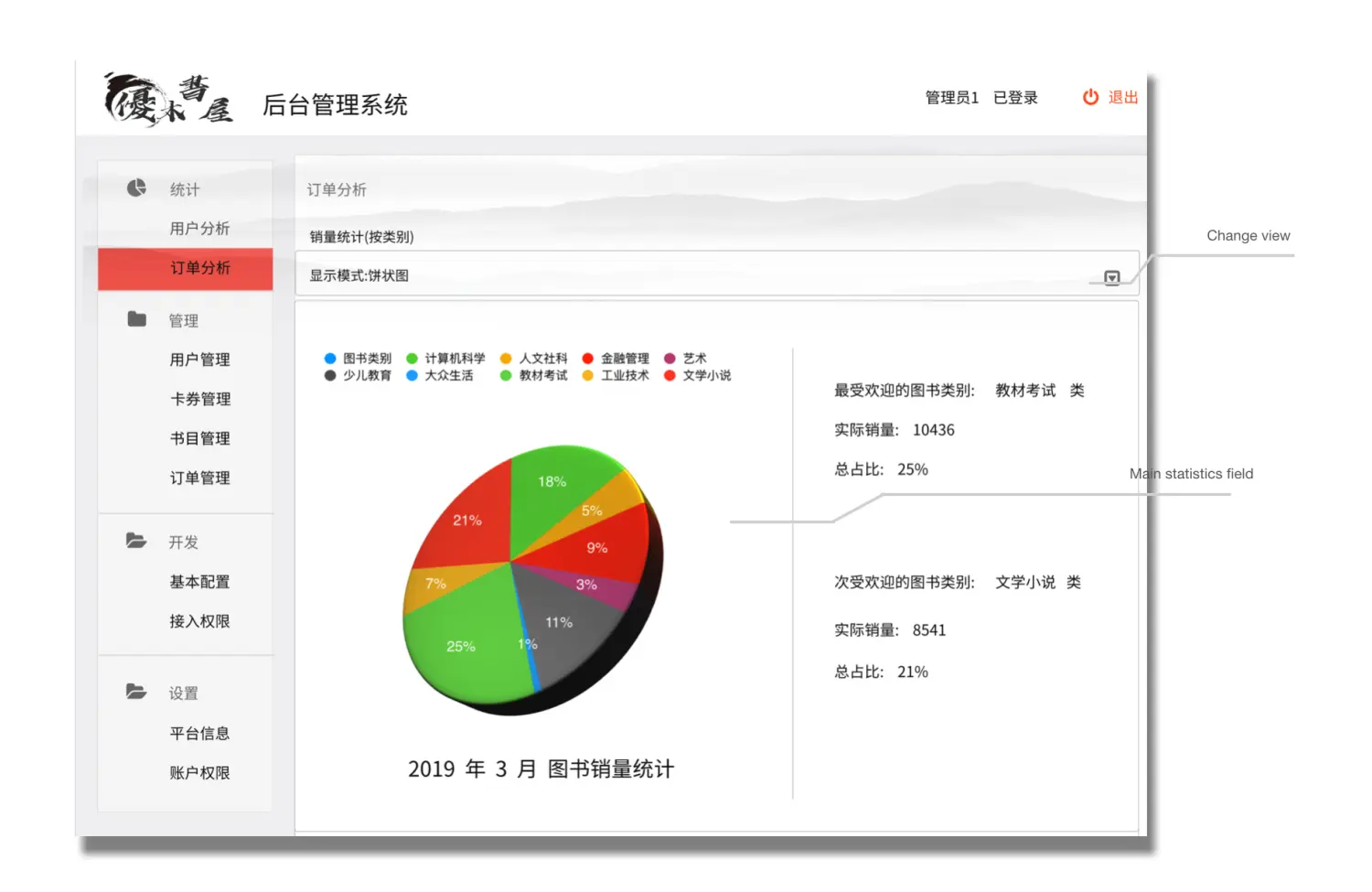
Task: Toggle the 计算机科学 legend entry
Action: tap(445, 359)
